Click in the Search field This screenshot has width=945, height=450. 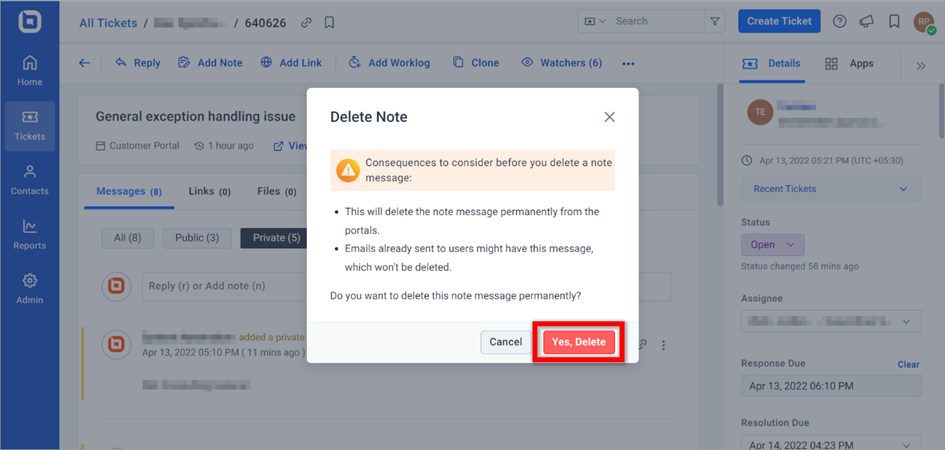(x=658, y=21)
